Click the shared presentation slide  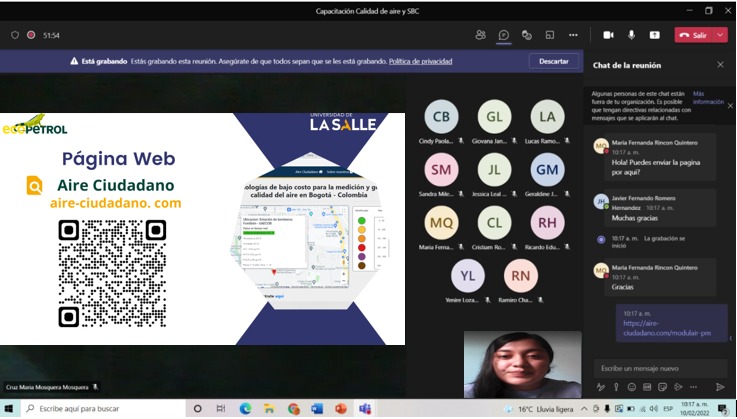[x=202, y=229]
